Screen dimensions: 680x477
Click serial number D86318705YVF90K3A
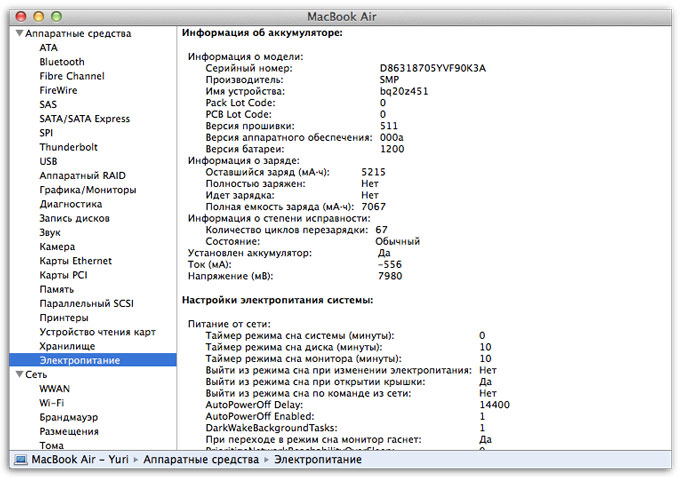tap(433, 68)
